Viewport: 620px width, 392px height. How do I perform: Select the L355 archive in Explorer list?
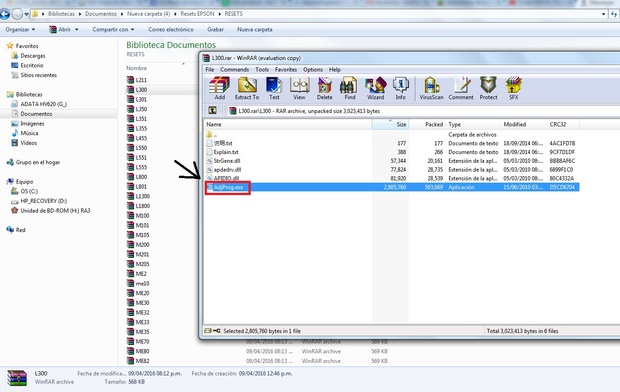click(137, 129)
